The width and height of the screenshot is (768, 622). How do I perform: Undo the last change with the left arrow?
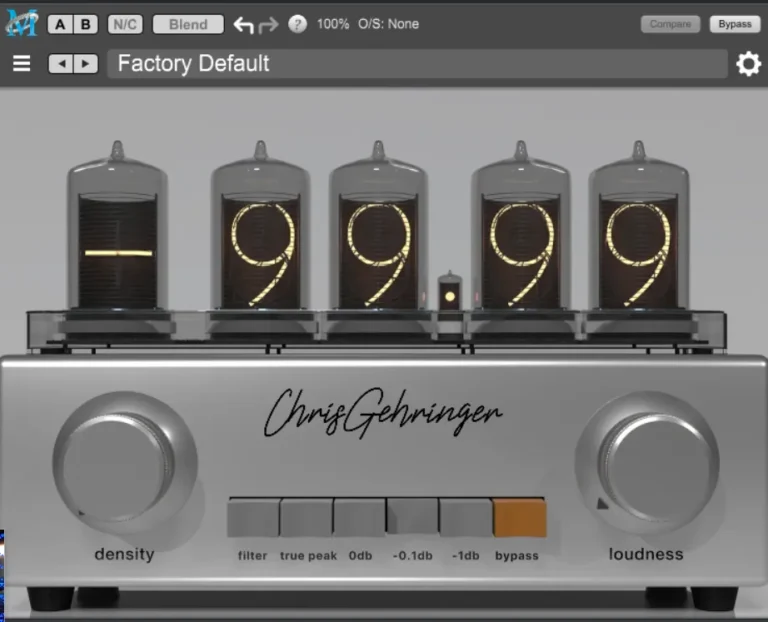click(243, 24)
